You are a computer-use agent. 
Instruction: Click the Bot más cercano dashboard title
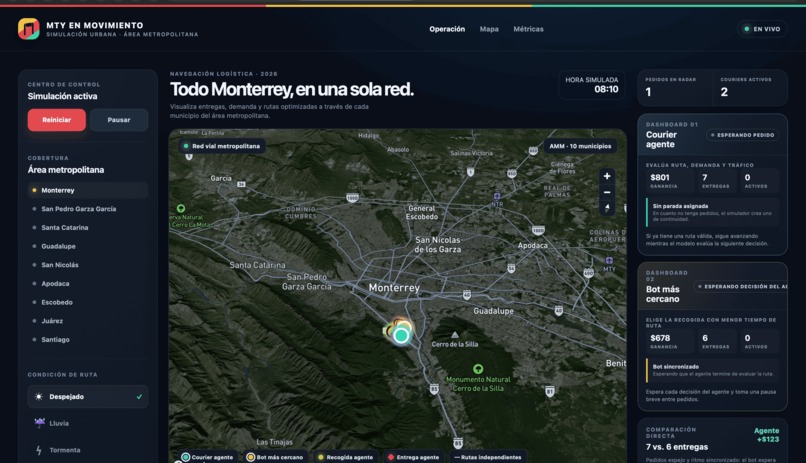pos(663,294)
